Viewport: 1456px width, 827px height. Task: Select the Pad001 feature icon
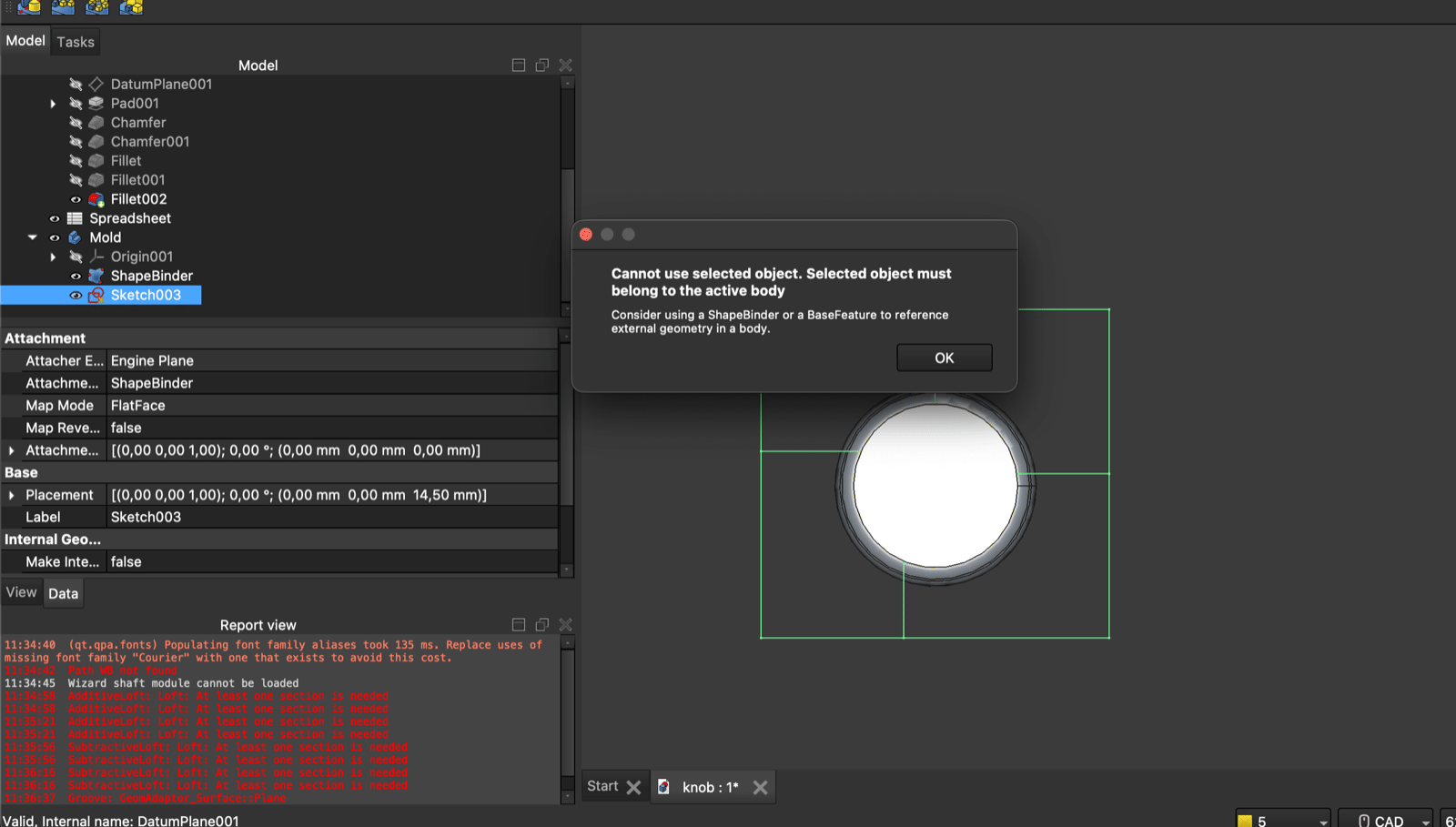[96, 103]
